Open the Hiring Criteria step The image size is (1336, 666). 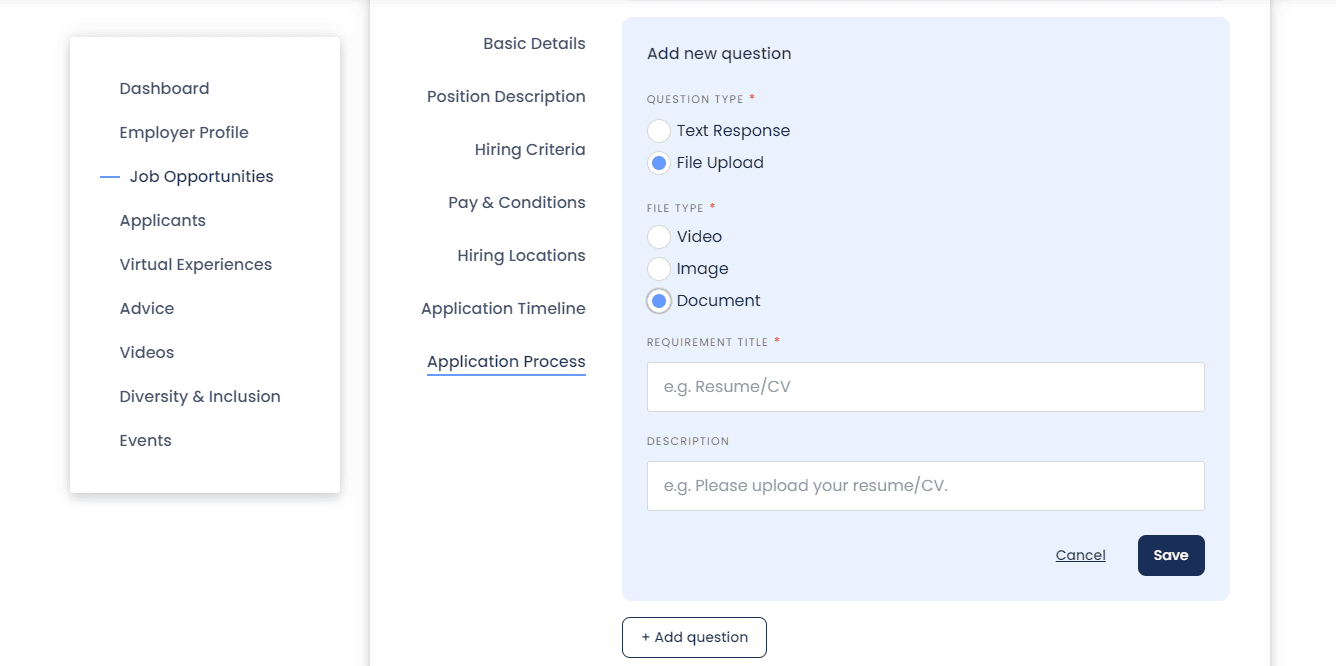[x=530, y=150]
